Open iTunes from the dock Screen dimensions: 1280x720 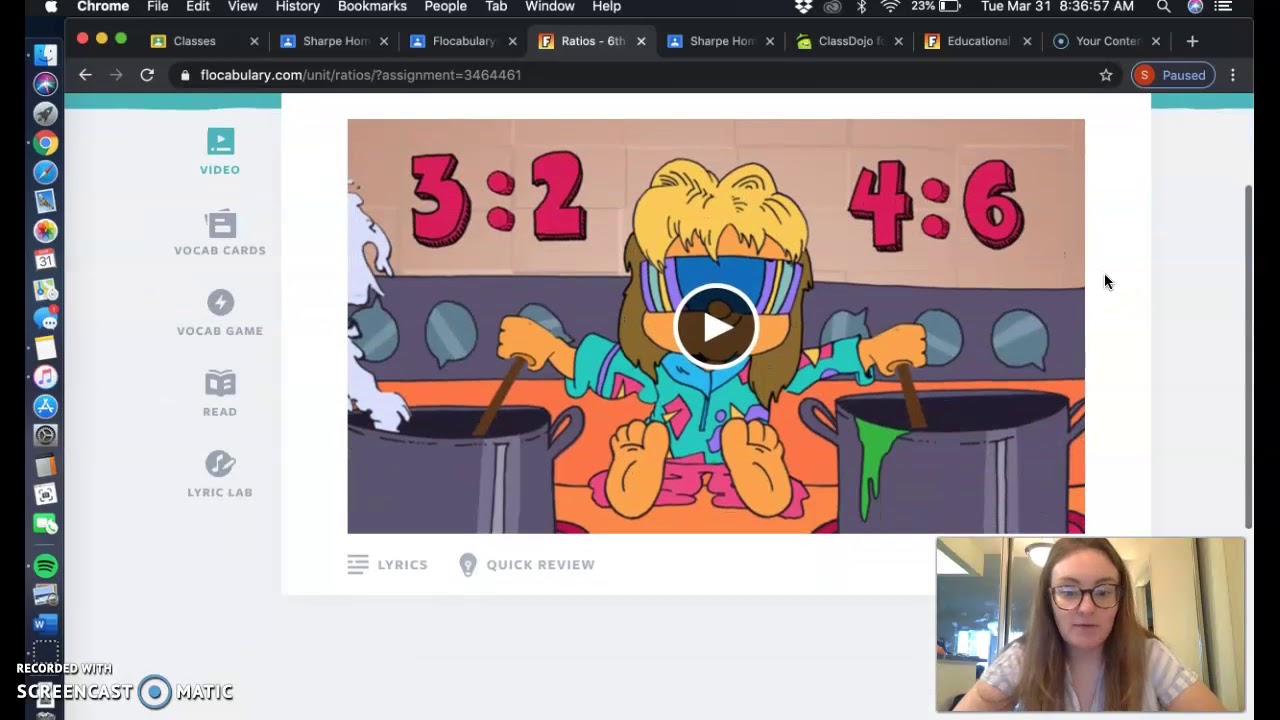(x=45, y=377)
